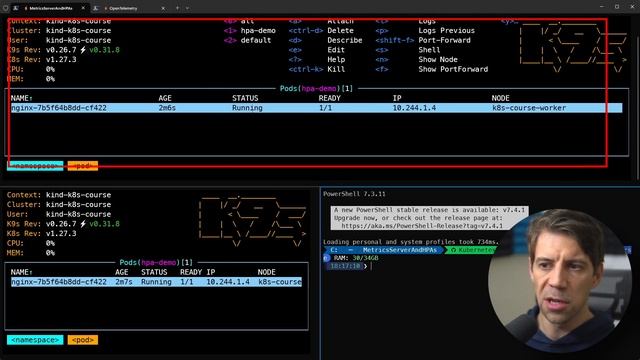Click the namespace breadcrumb in bottom-left pane

[x=35, y=340]
